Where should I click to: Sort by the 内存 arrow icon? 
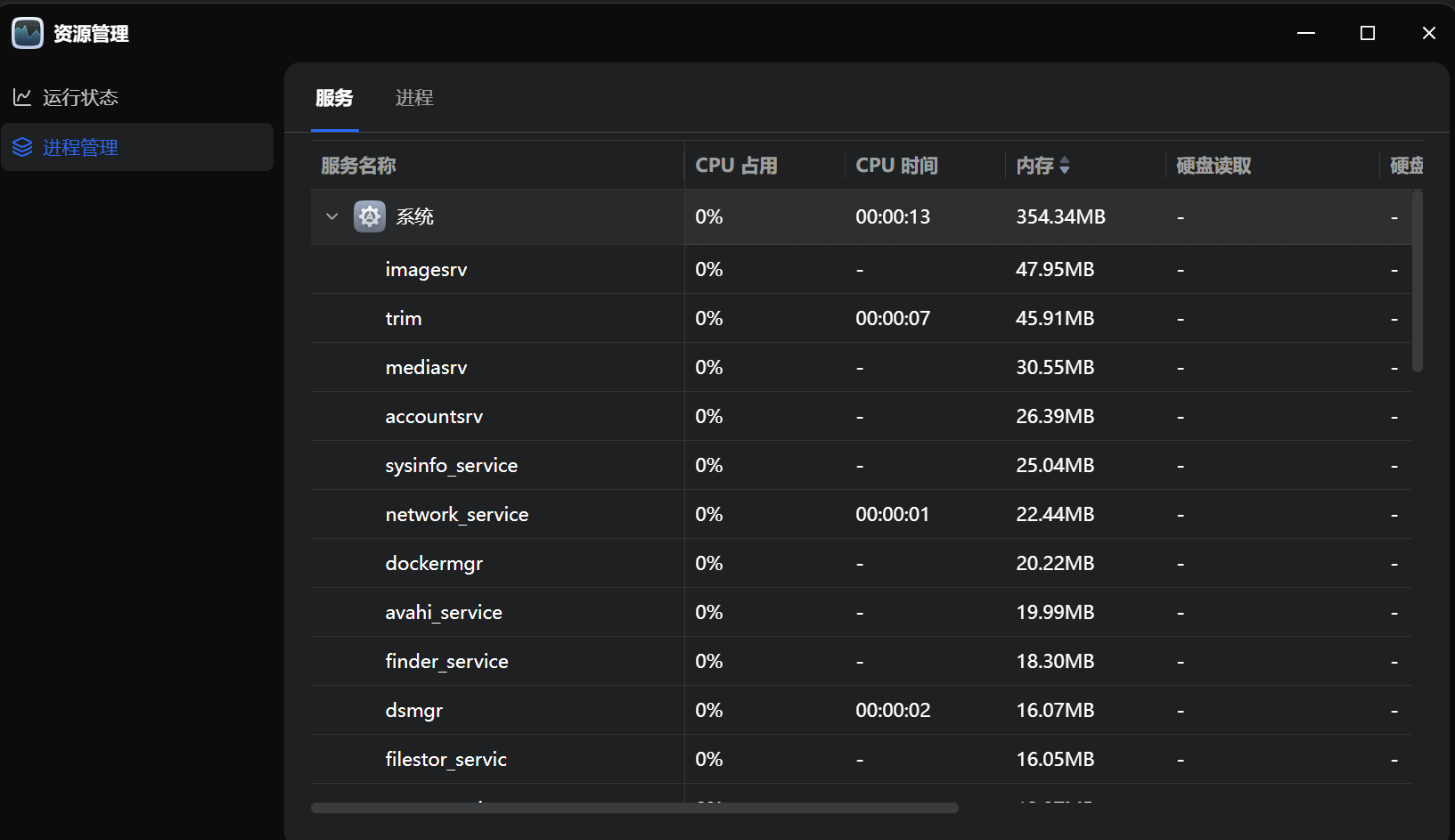(1064, 166)
